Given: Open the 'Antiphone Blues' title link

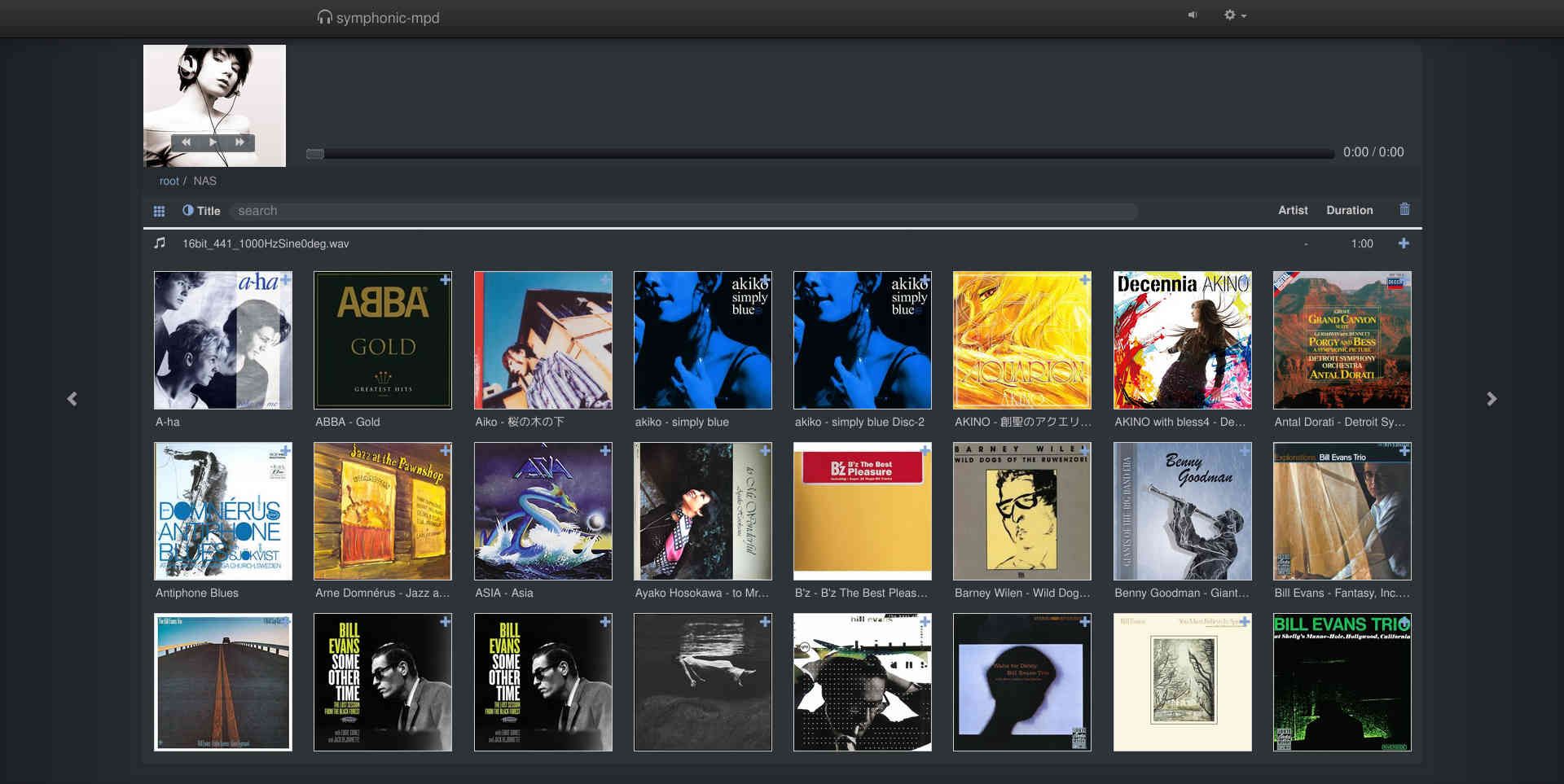Looking at the screenshot, I should pos(197,593).
